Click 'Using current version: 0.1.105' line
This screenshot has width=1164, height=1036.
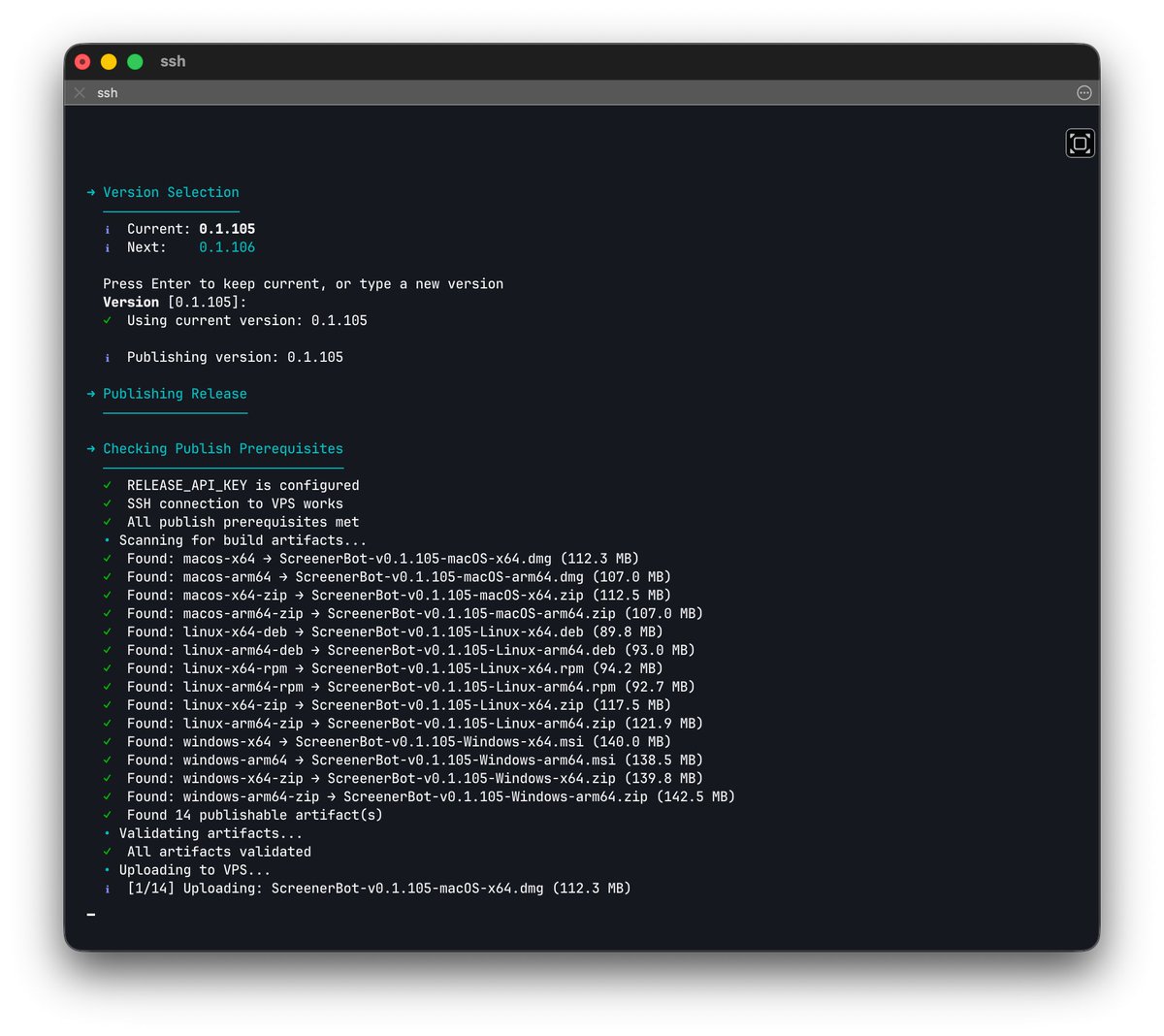247,320
